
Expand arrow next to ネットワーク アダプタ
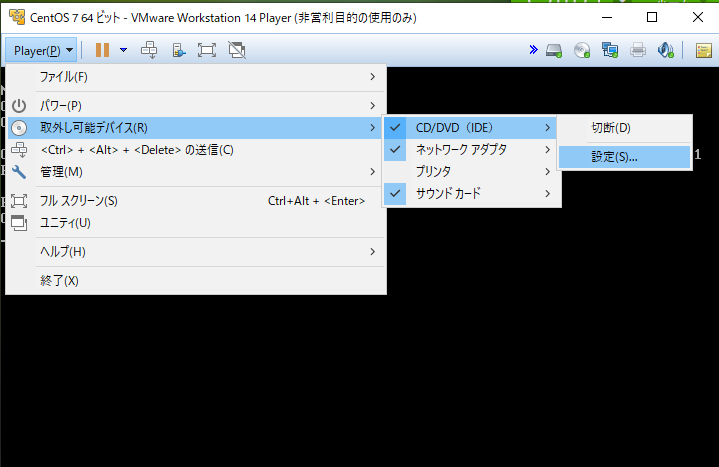pyautogui.click(x=548, y=150)
